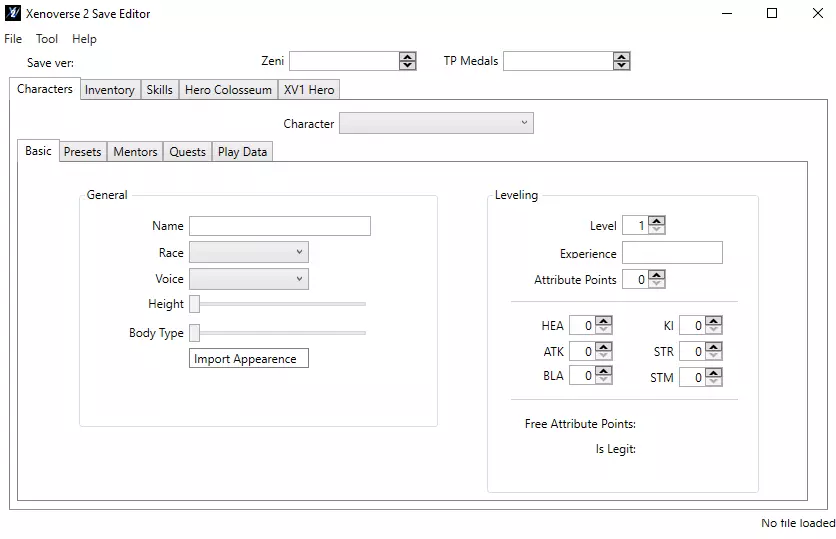
Task: Click the Height slider thumb
Action: pyautogui.click(x=195, y=304)
